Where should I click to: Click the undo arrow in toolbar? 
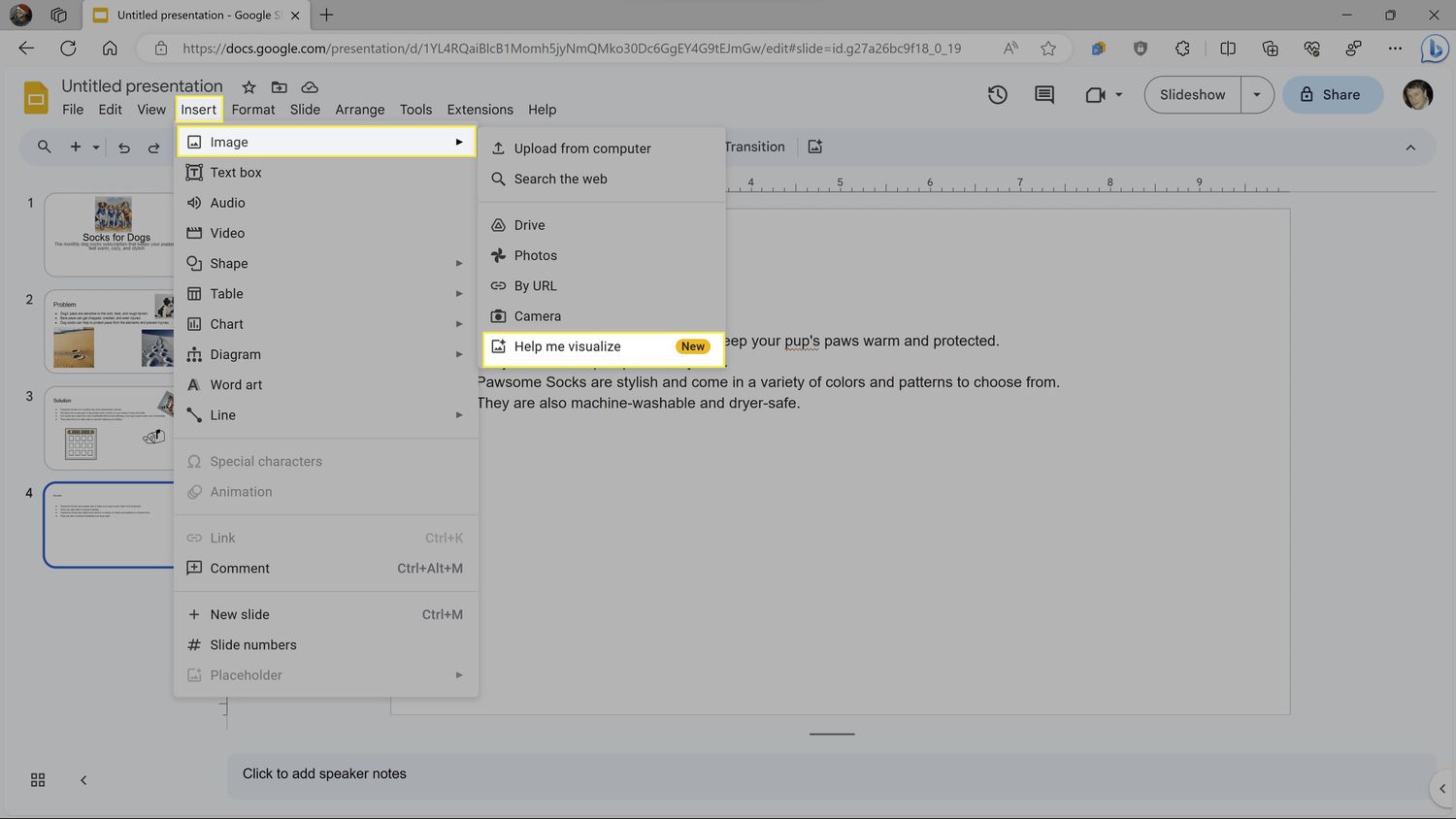pos(124,147)
